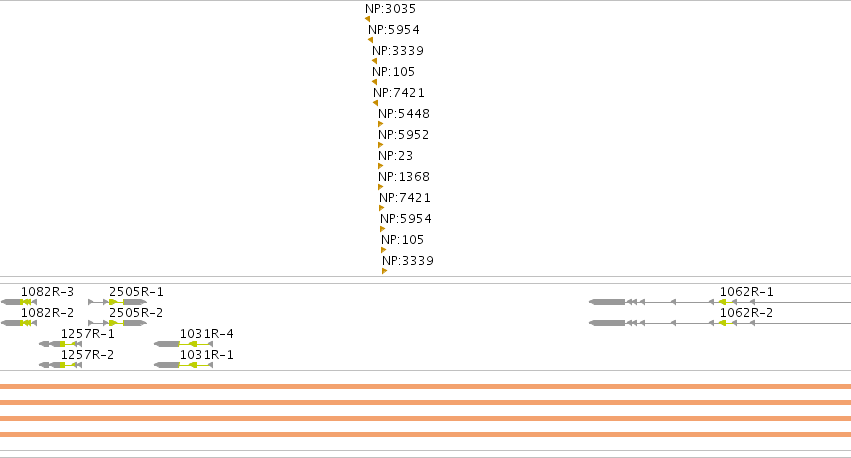Screen dimensions: 851x458
Task: Click the gene model glyph under 1257R-2
Action: [61, 365]
